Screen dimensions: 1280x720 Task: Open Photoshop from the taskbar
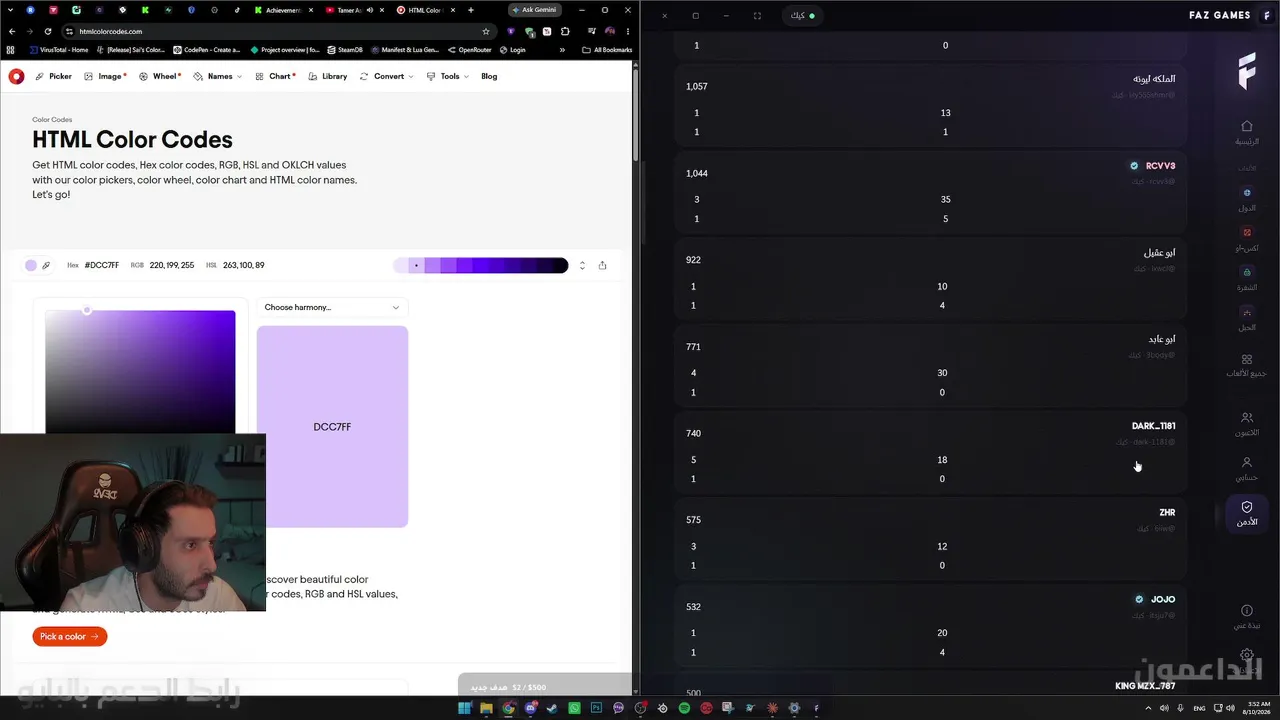596,708
